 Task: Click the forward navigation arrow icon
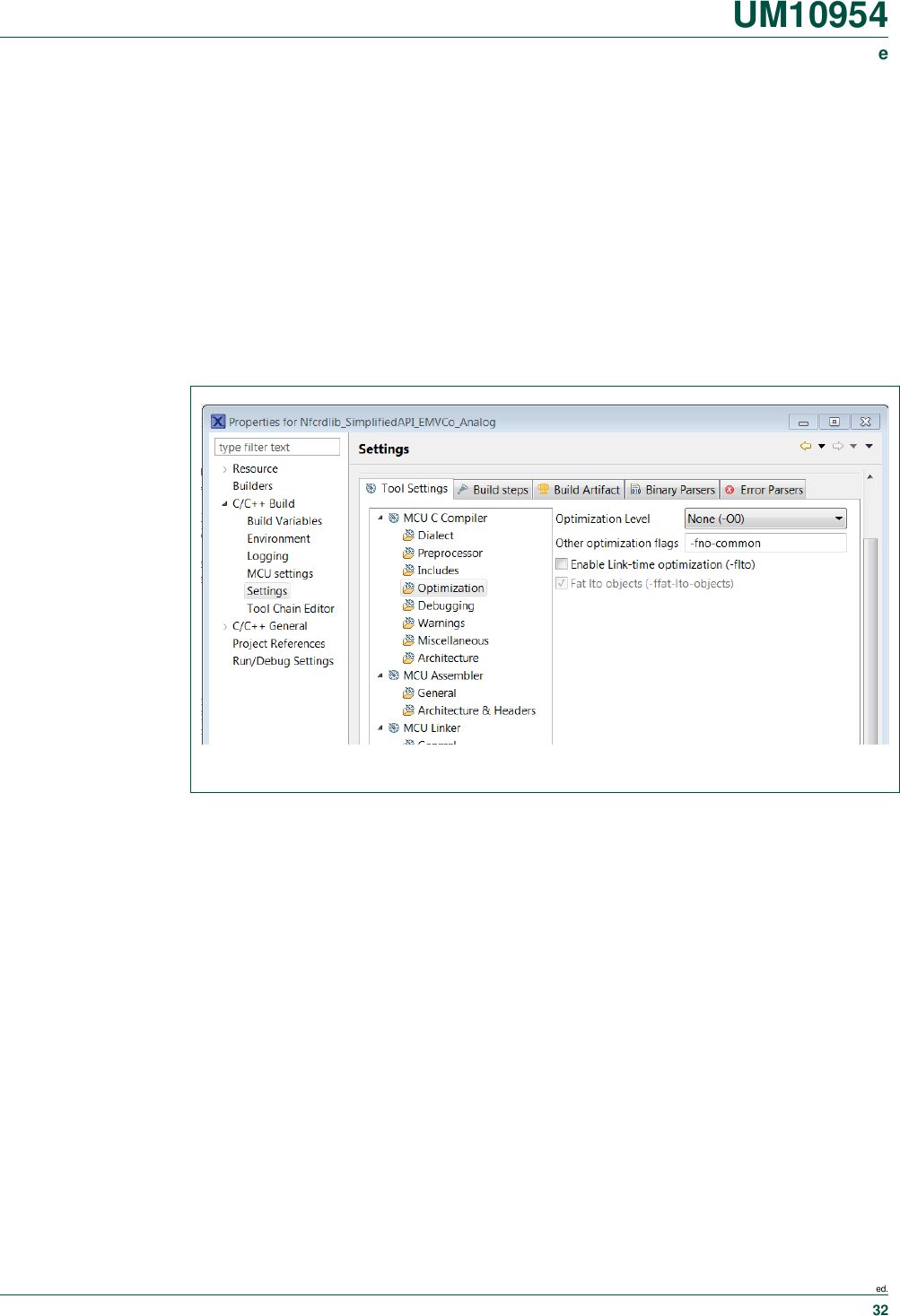tap(837, 446)
